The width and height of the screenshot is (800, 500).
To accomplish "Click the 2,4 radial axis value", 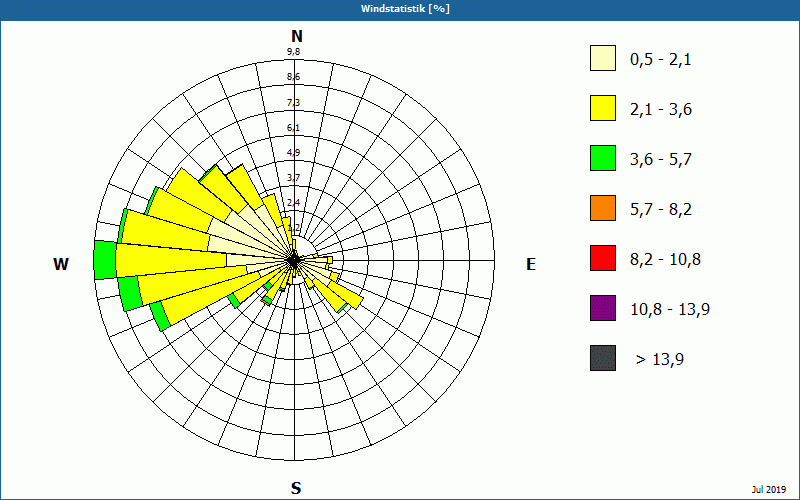I will 293,203.
